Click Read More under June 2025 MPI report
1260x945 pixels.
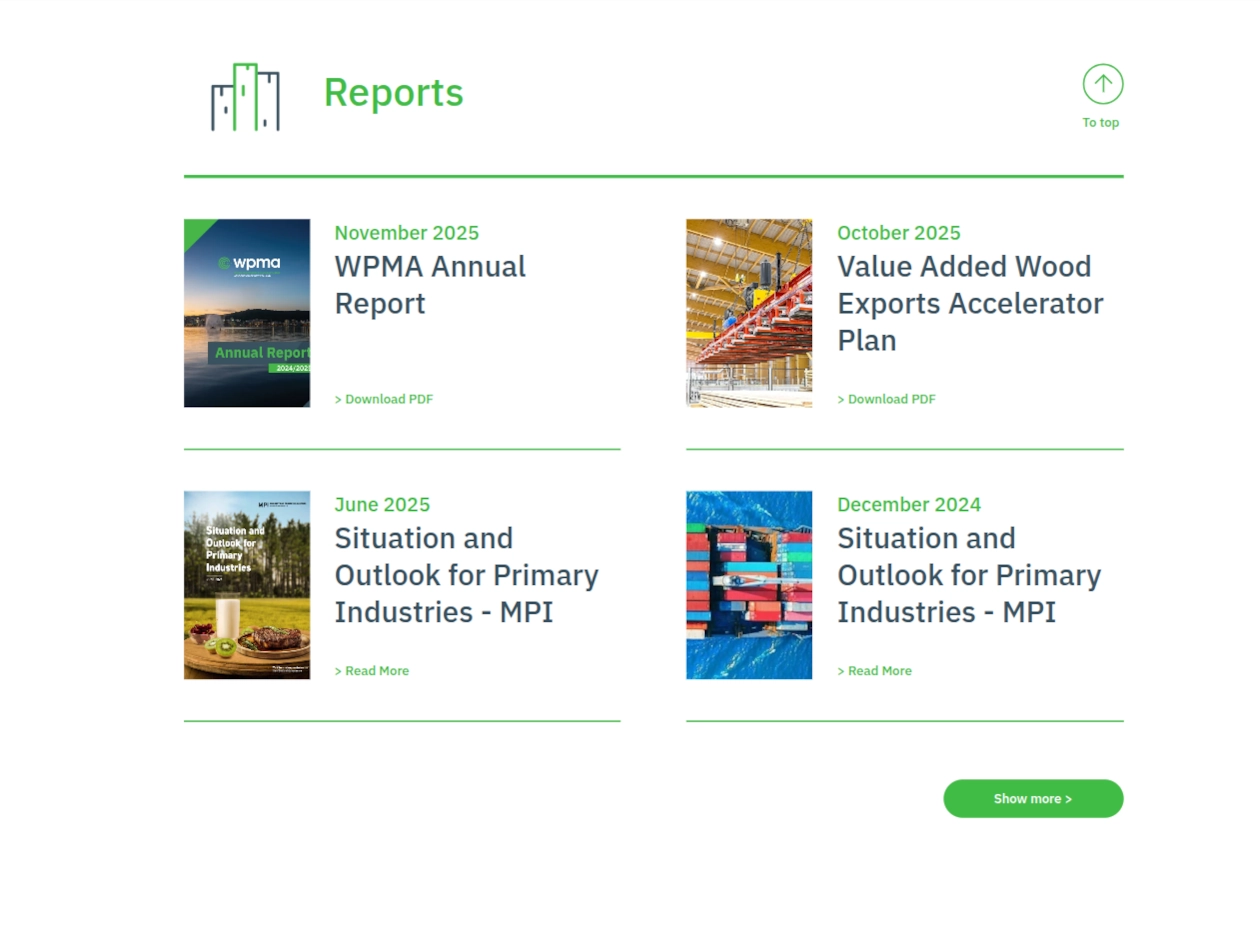pos(372,671)
